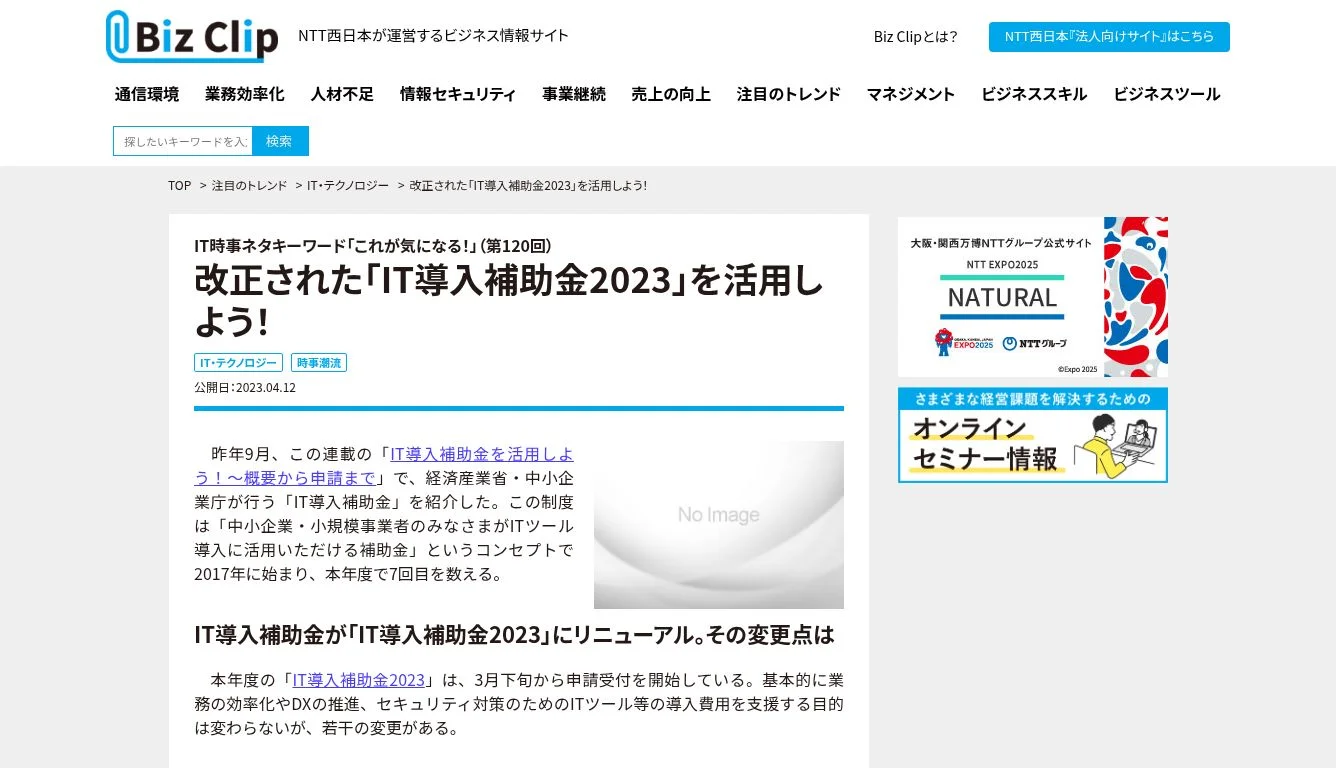Screen dimensions: 1336x768
Task: Open the 注目のトレンド menu
Action: [x=789, y=94]
